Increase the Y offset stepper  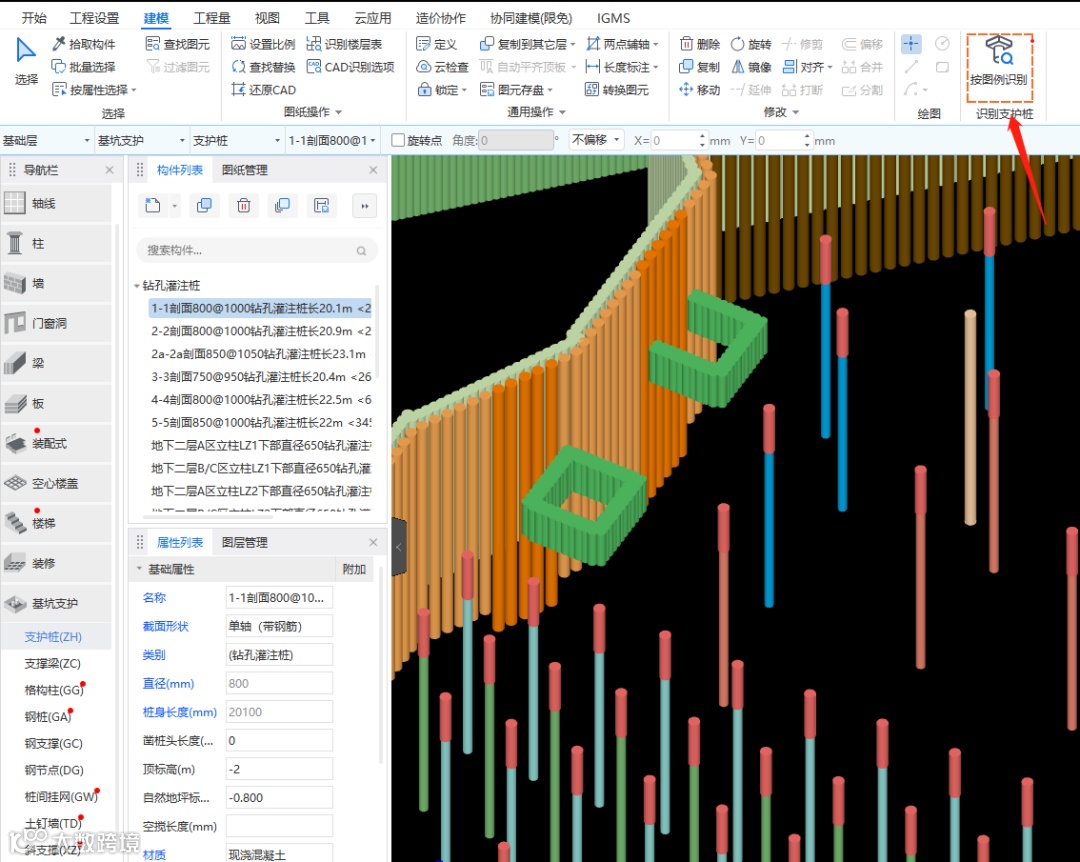click(807, 136)
